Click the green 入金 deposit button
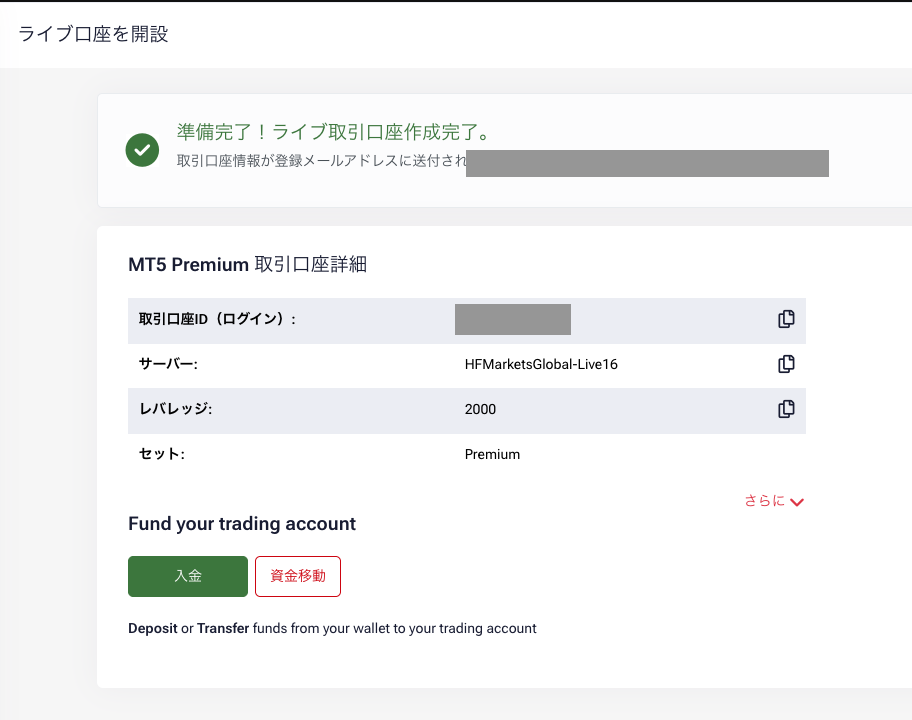The image size is (912, 720). click(x=188, y=576)
